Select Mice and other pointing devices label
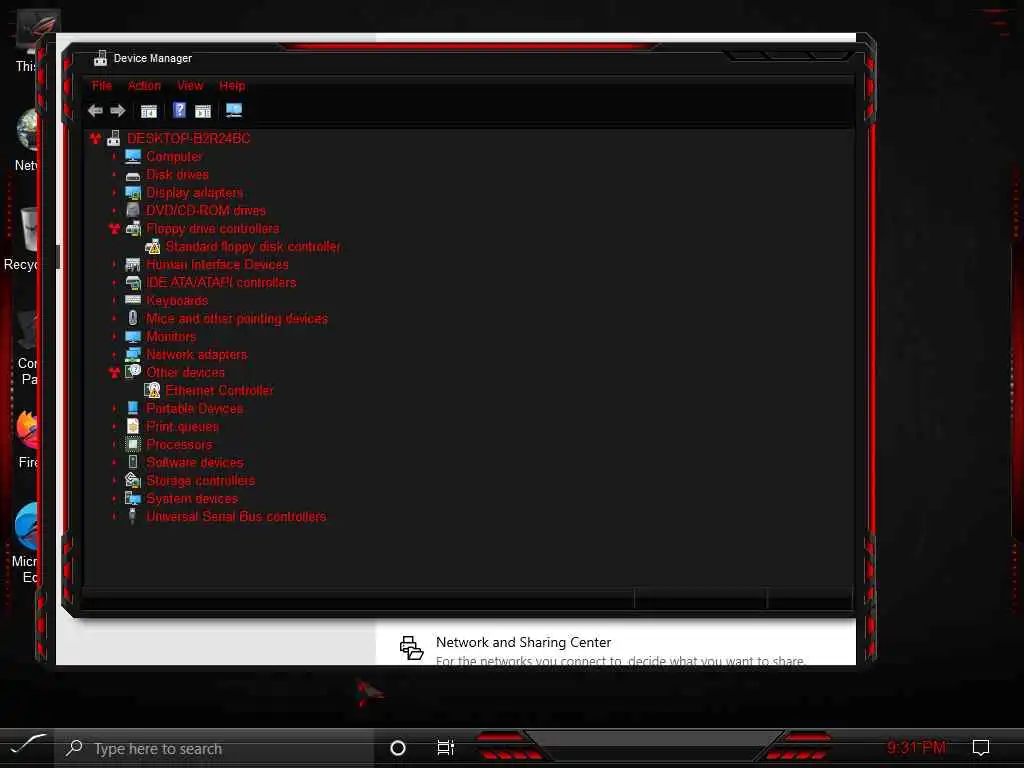1024x768 pixels. tap(237, 319)
